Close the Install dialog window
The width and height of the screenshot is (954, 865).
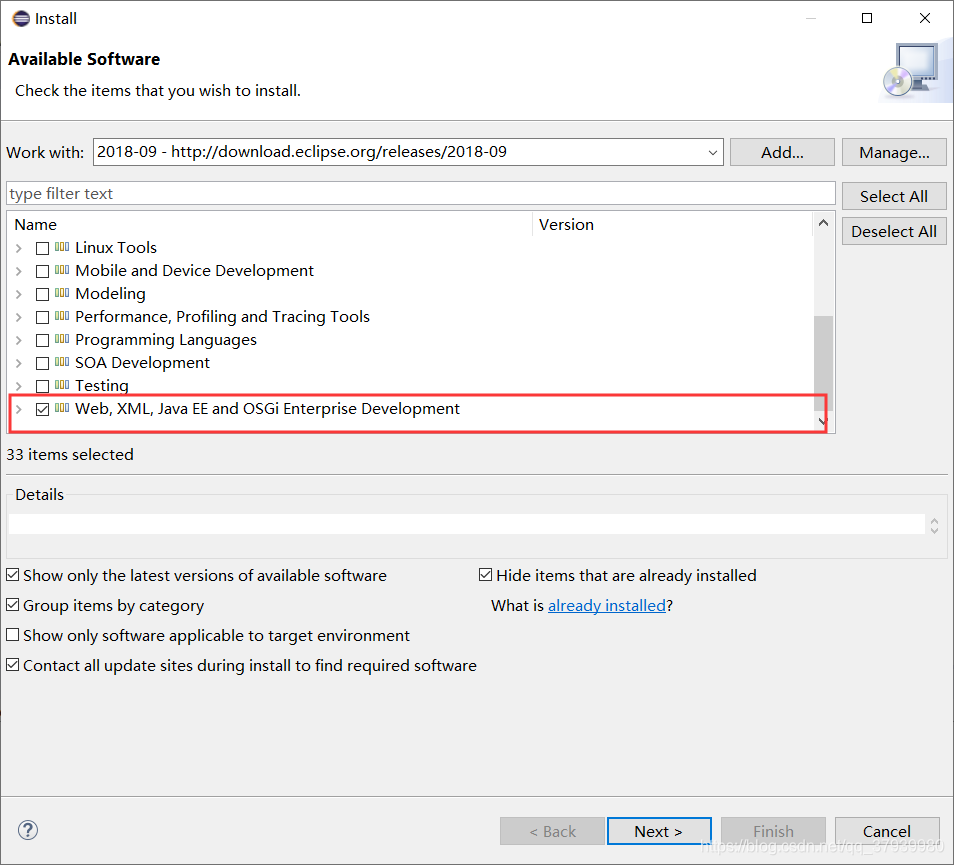924,18
